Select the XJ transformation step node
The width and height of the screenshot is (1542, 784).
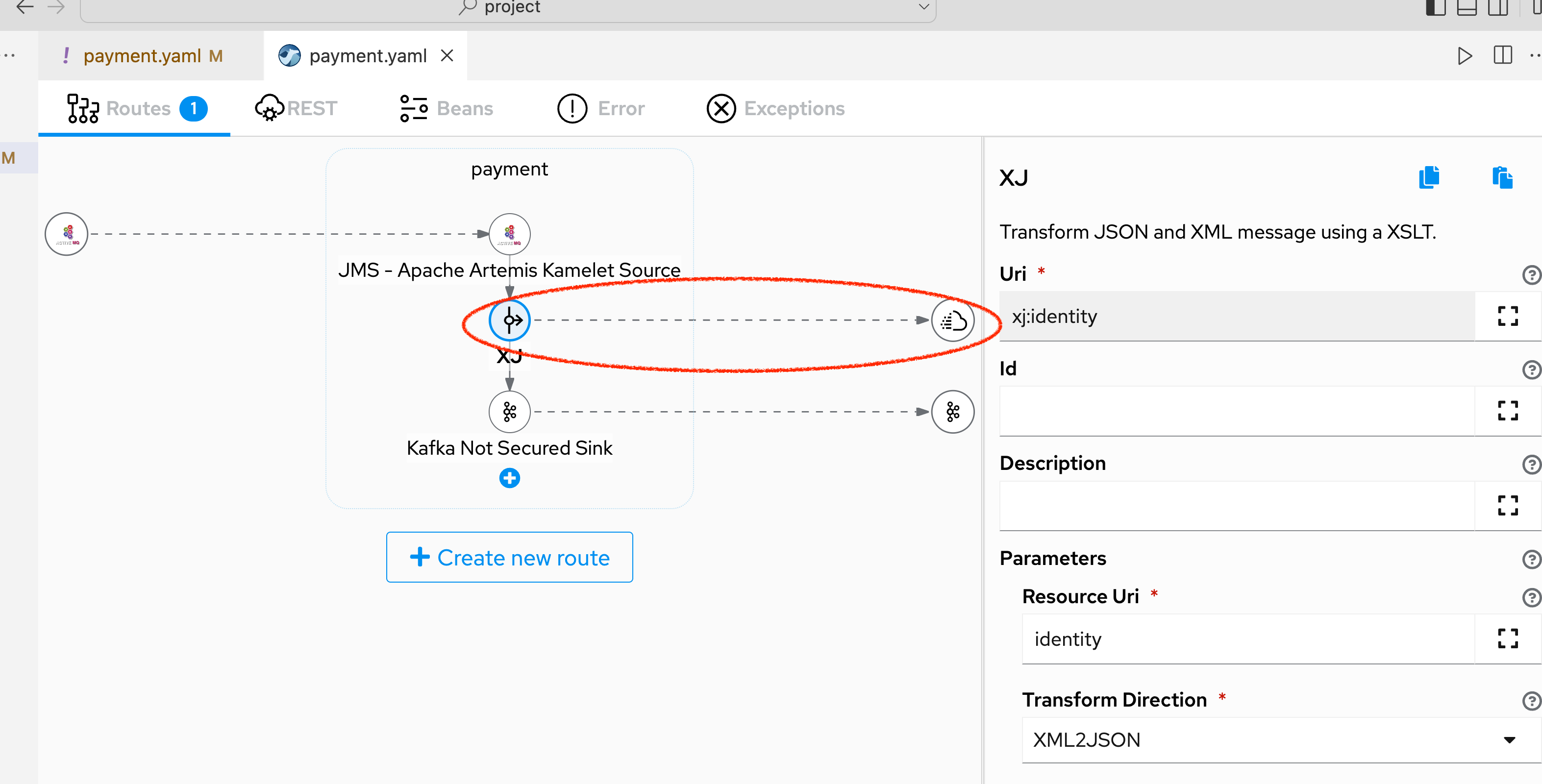pyautogui.click(x=509, y=320)
